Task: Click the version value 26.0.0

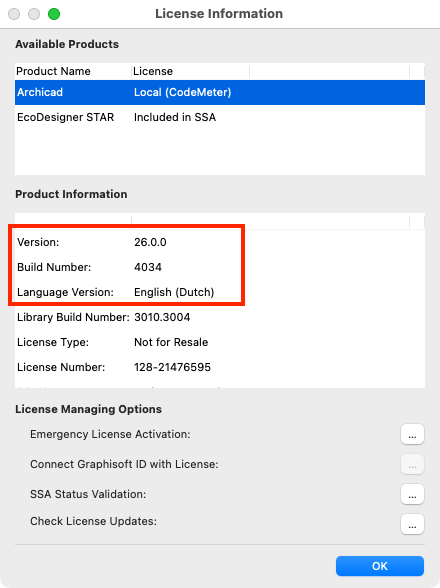Action: [x=150, y=242]
